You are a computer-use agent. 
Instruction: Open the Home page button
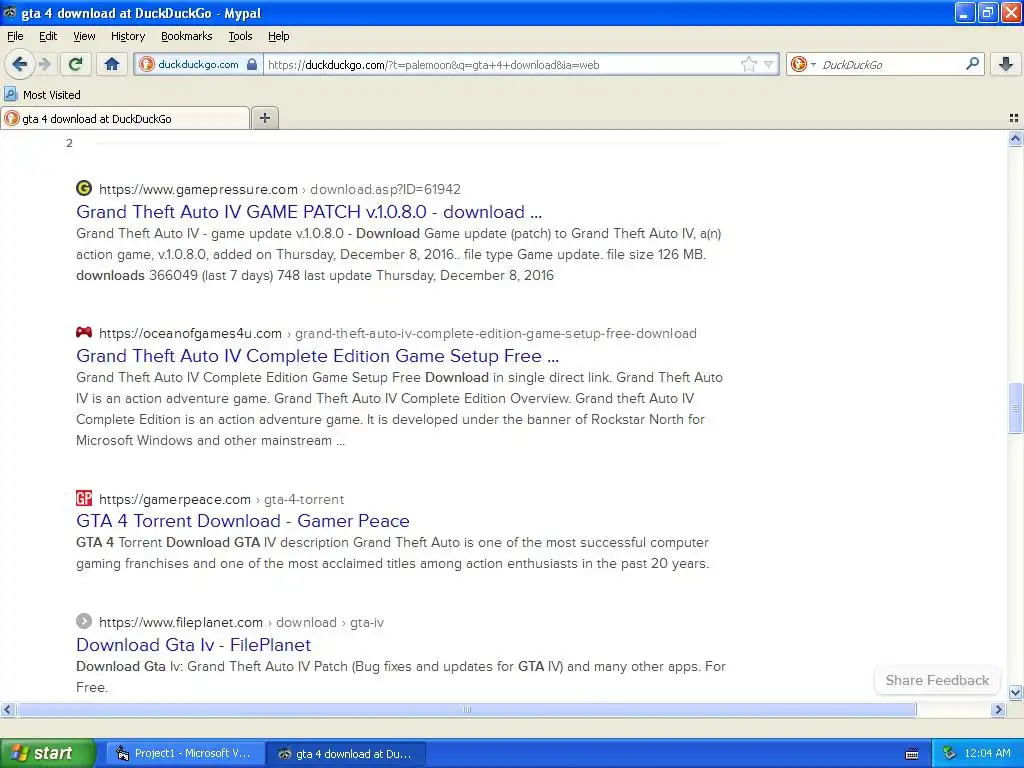(112, 64)
